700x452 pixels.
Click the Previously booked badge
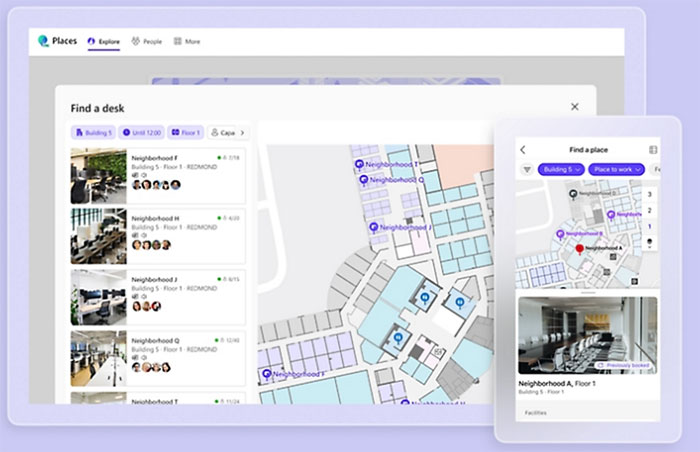pyautogui.click(x=624, y=365)
